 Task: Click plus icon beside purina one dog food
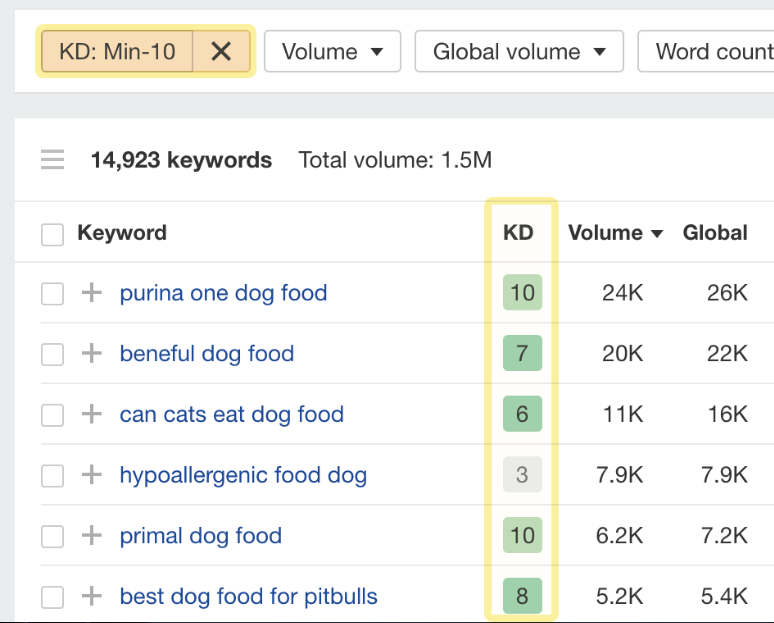point(92,293)
